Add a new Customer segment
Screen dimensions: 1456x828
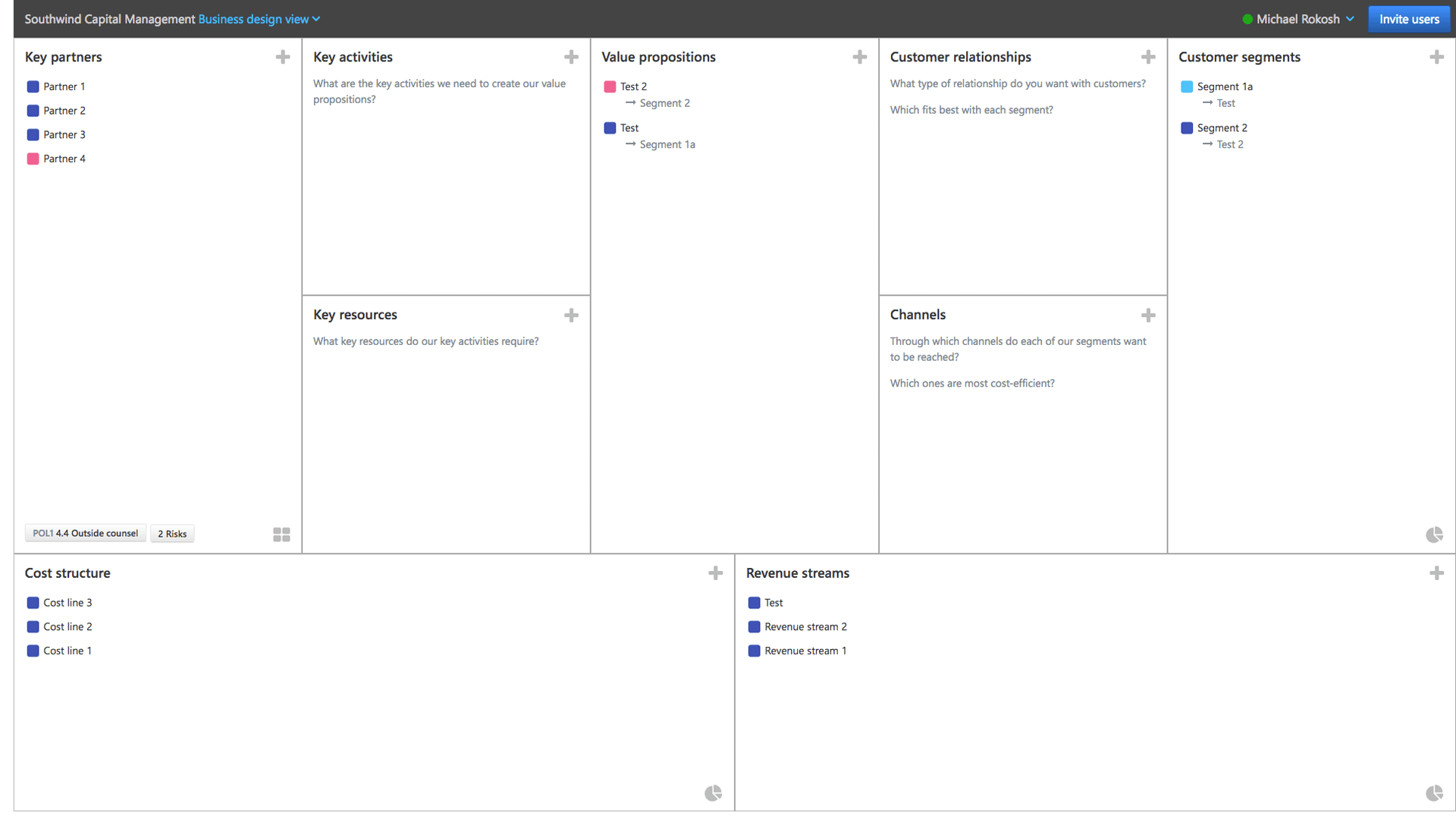pos(1436,57)
